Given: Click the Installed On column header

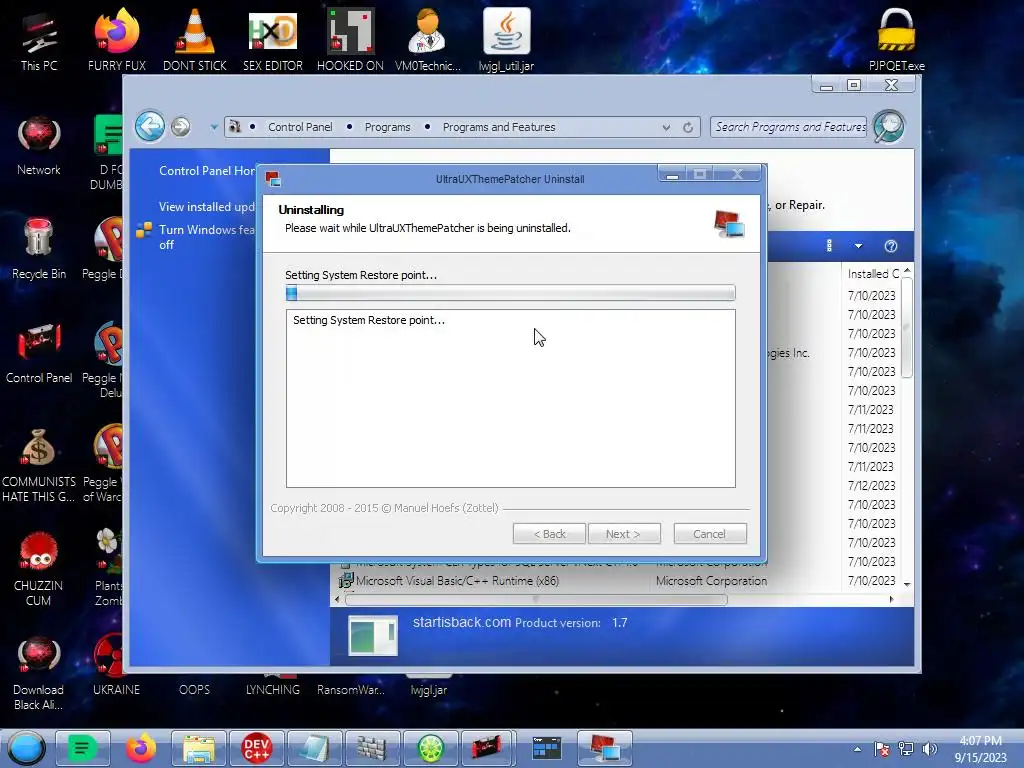Looking at the screenshot, I should pyautogui.click(x=872, y=274).
